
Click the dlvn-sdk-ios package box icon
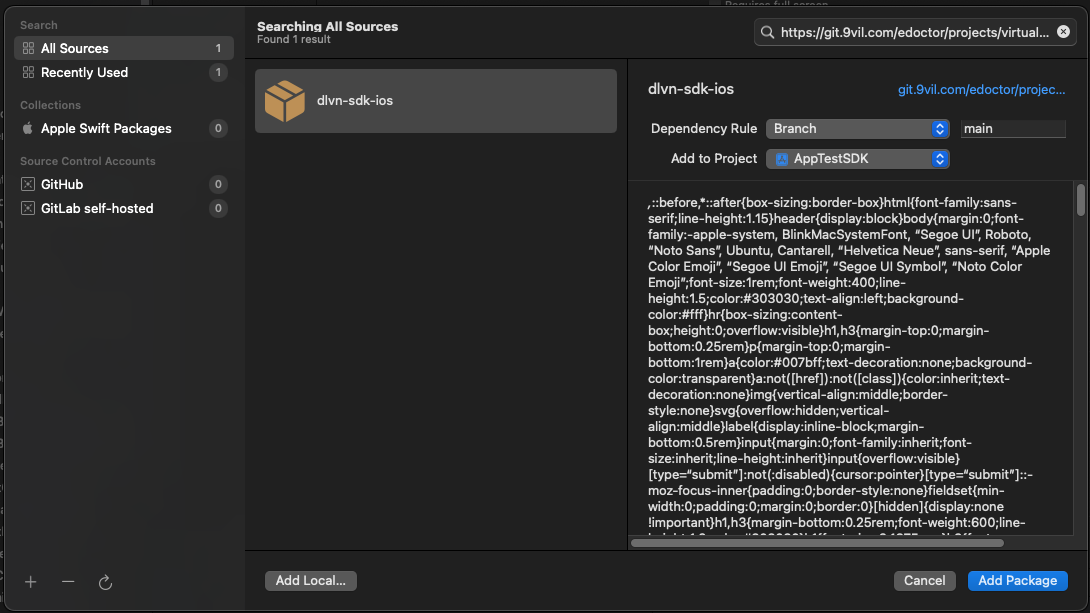[x=284, y=101]
